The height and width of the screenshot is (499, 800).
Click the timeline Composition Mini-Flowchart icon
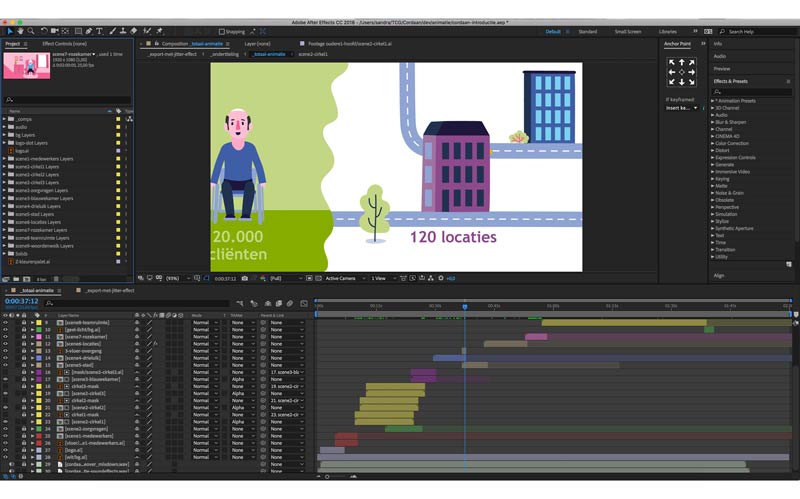point(240,304)
